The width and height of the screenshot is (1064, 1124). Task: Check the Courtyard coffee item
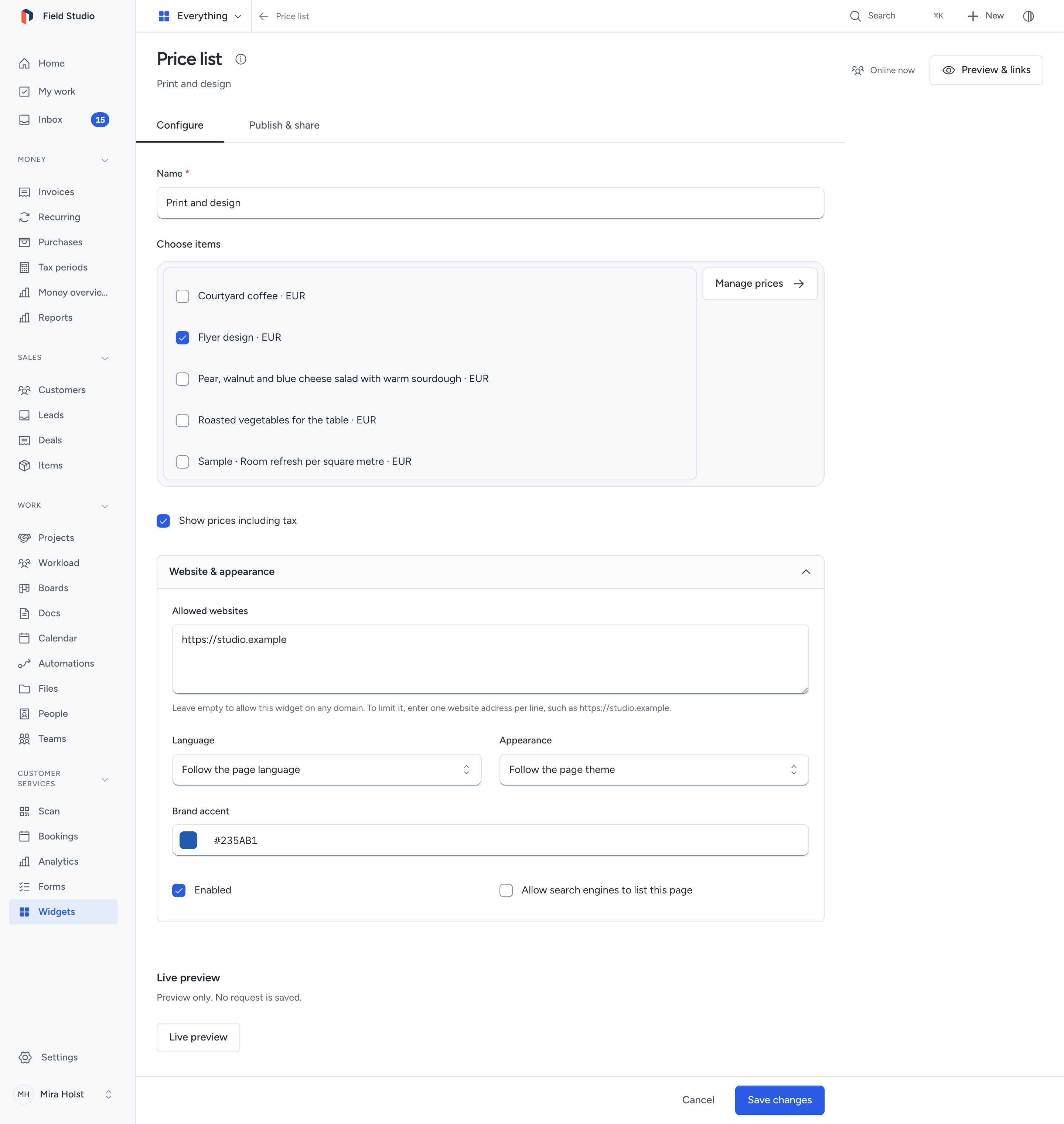point(183,296)
